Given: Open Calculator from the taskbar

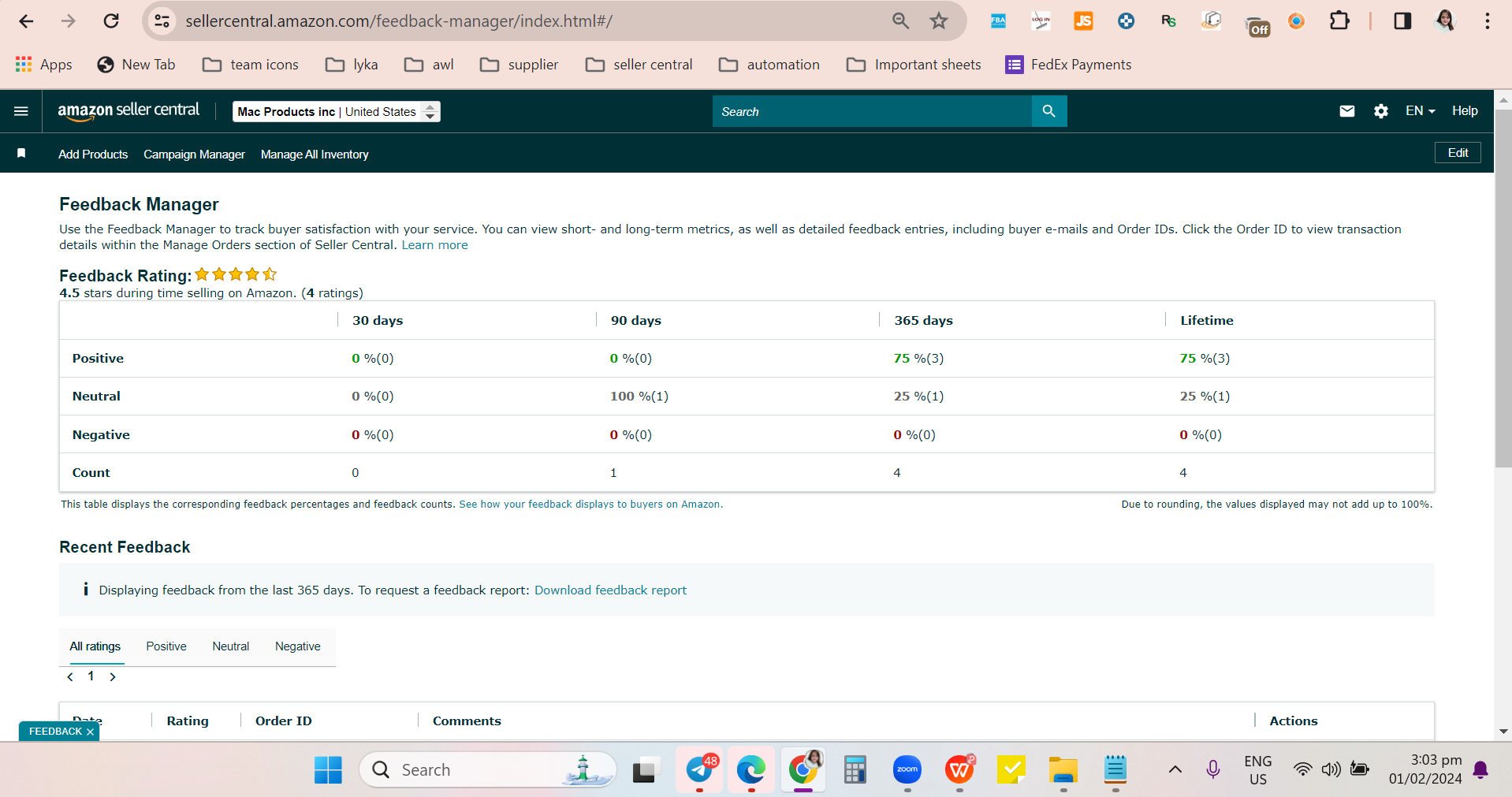Looking at the screenshot, I should click(855, 769).
